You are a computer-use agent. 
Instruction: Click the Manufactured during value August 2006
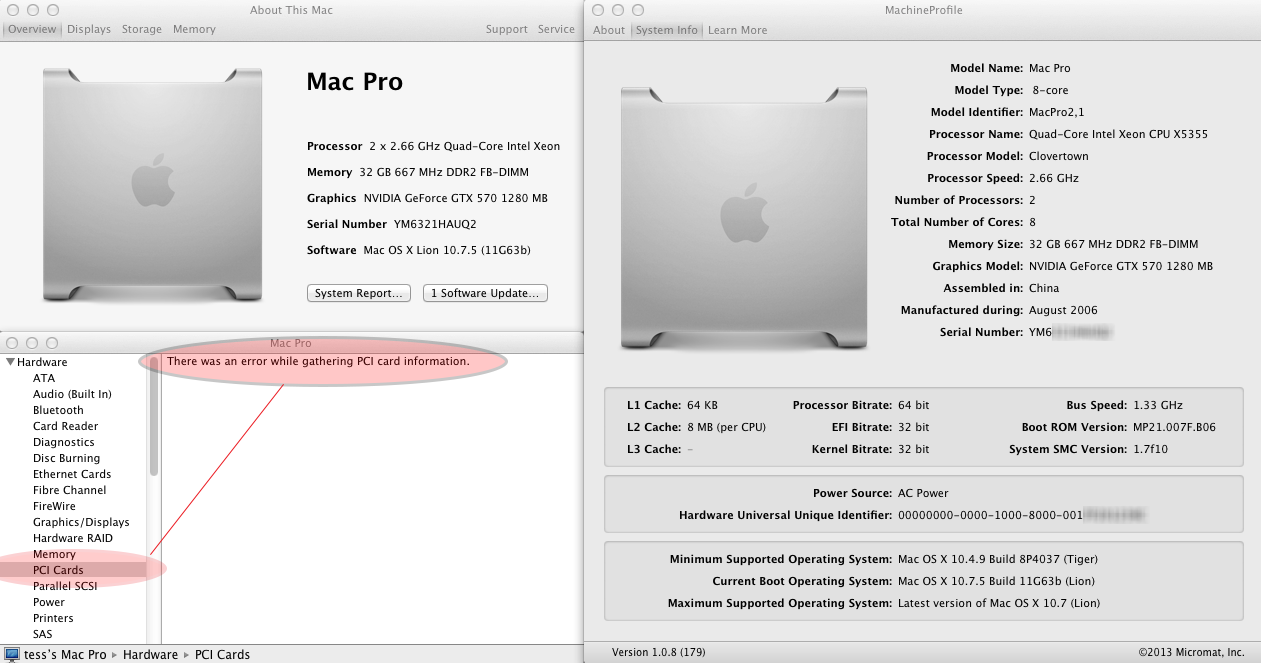tap(1063, 310)
